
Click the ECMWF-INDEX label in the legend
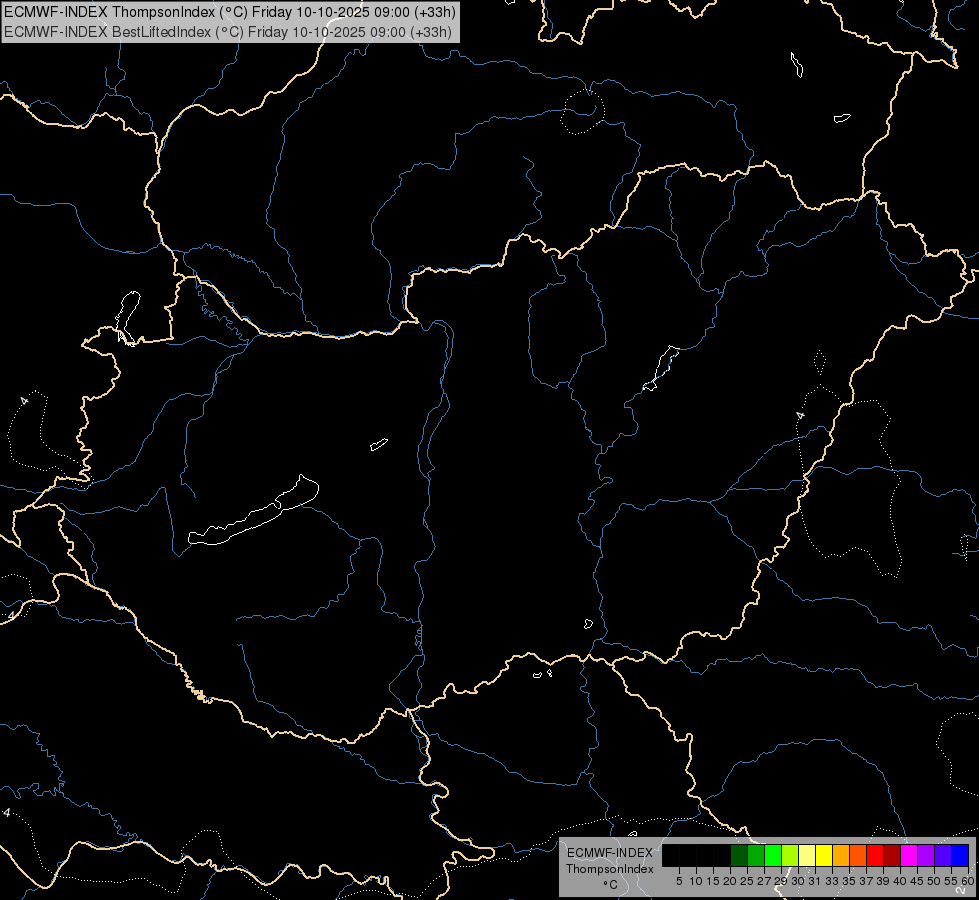click(610, 853)
